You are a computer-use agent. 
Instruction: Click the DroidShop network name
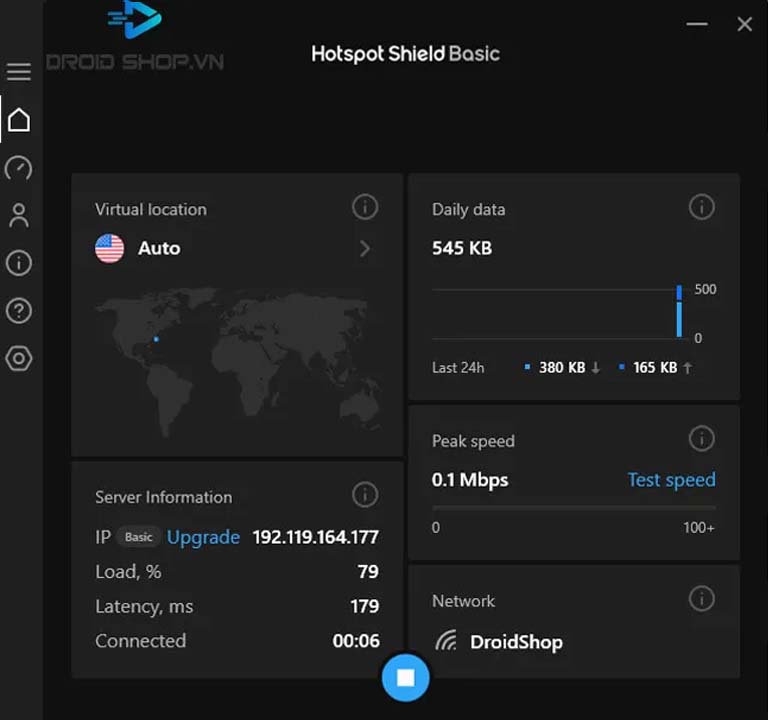[x=516, y=642]
